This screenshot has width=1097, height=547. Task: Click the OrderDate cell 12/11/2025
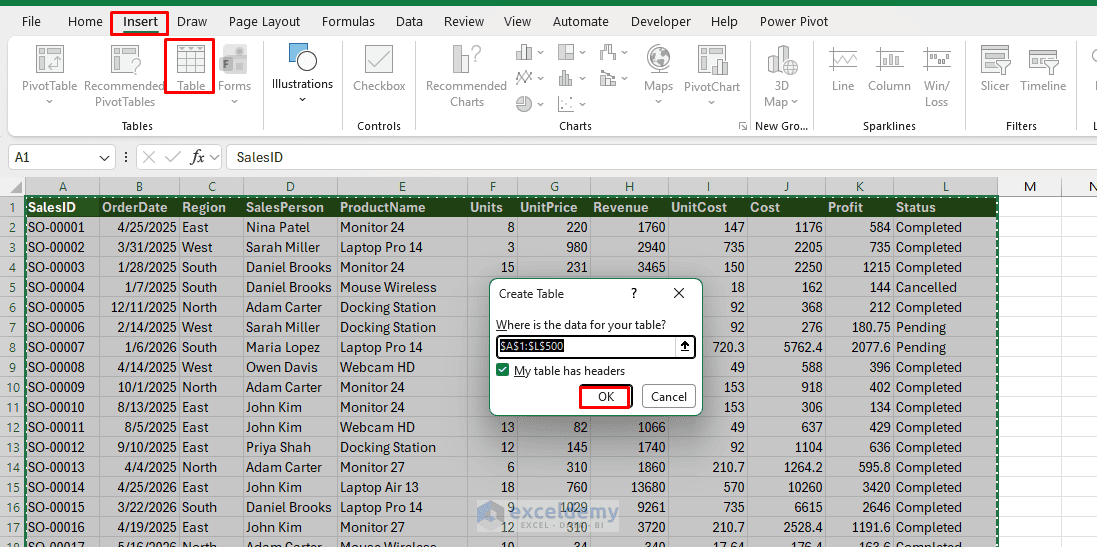(x=139, y=307)
